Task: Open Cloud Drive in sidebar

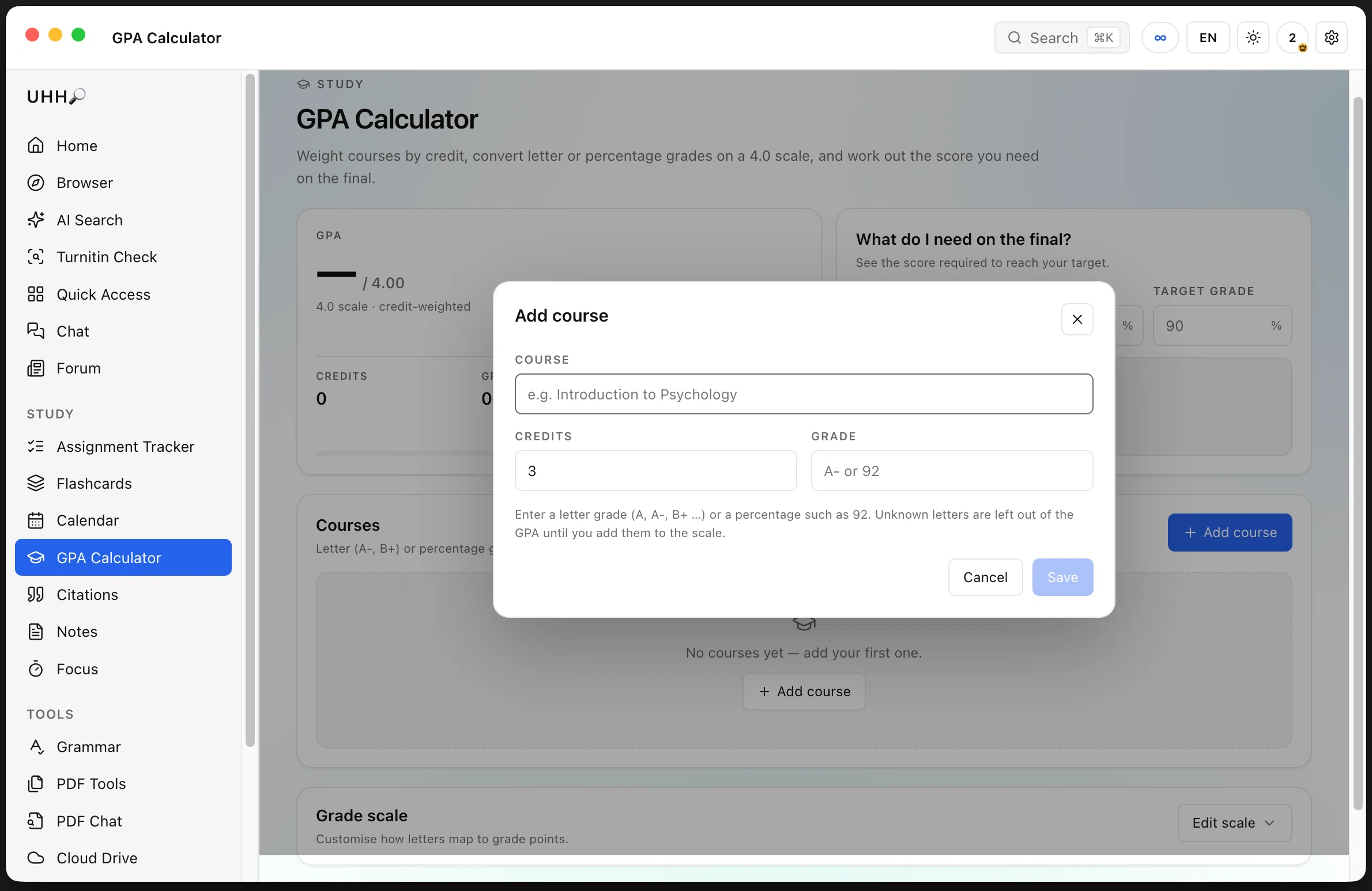Action: pos(123,858)
